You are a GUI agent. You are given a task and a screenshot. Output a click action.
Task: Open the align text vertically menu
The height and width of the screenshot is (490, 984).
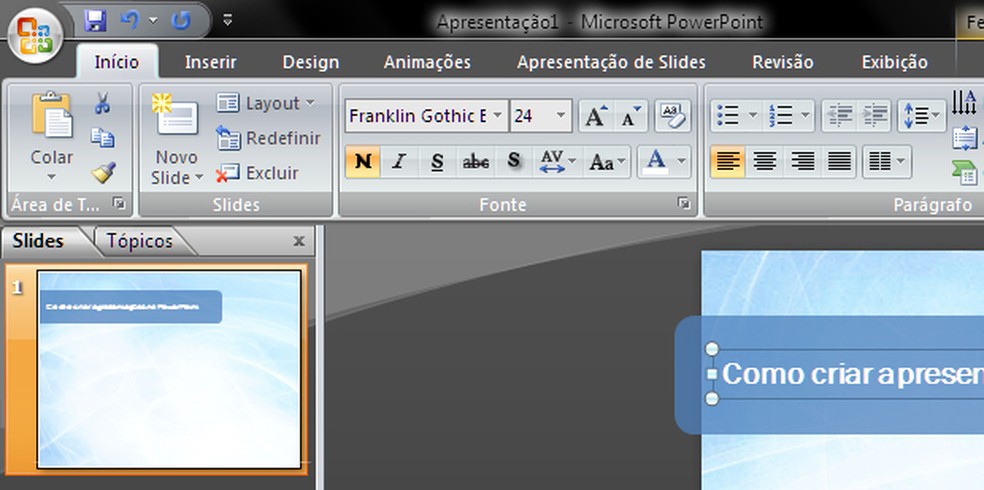[x=965, y=138]
